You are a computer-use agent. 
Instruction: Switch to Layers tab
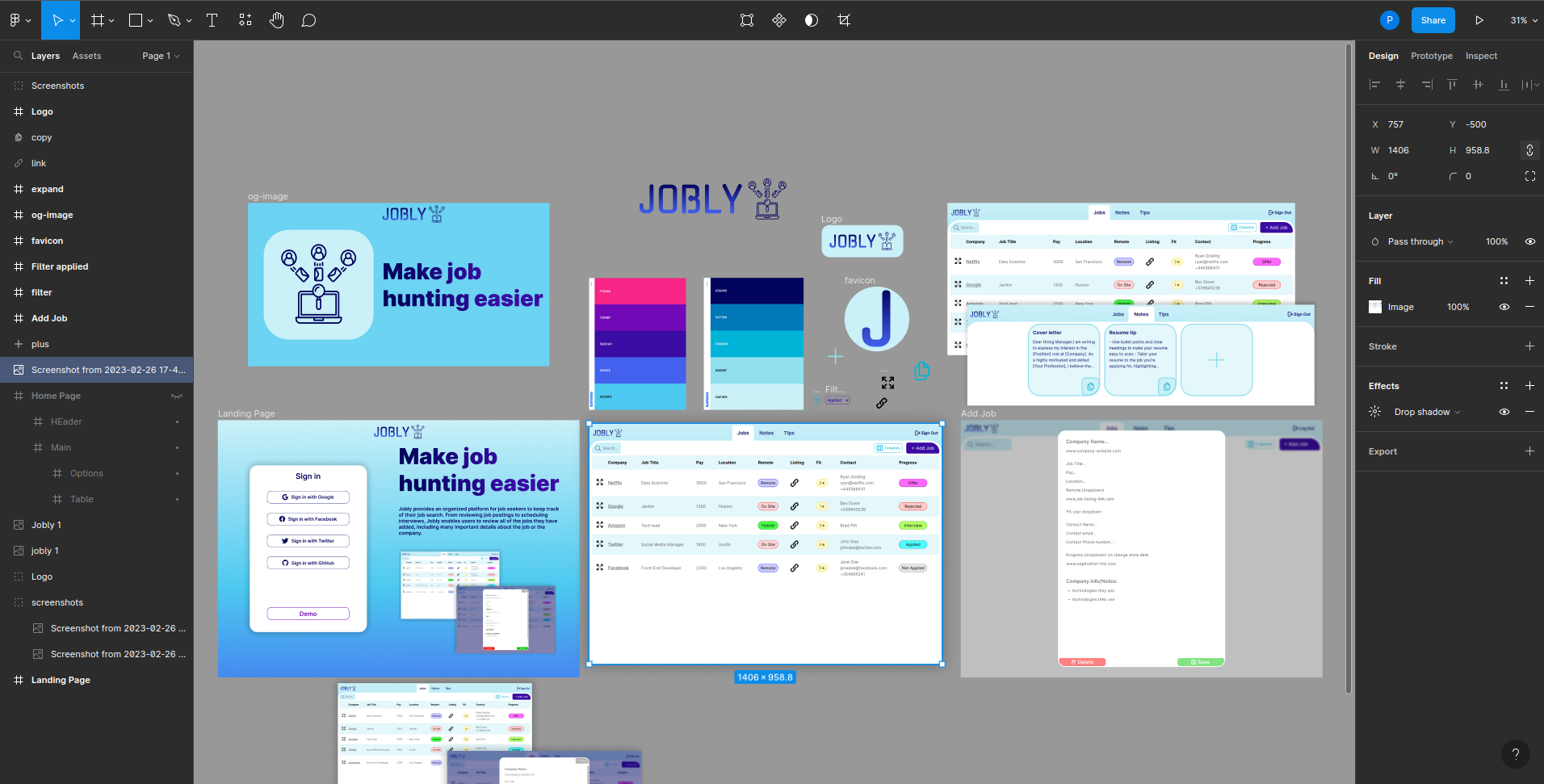[45, 56]
